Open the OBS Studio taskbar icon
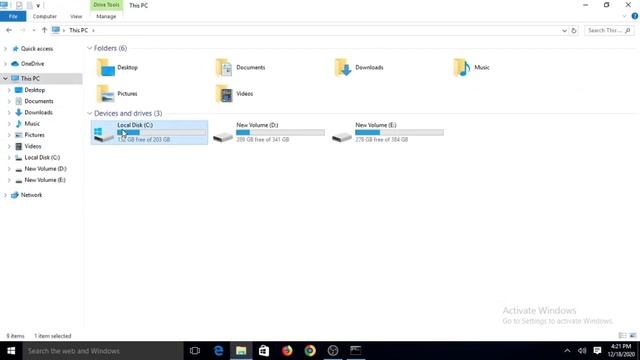Viewport: 640px width, 360px height. coord(333,351)
